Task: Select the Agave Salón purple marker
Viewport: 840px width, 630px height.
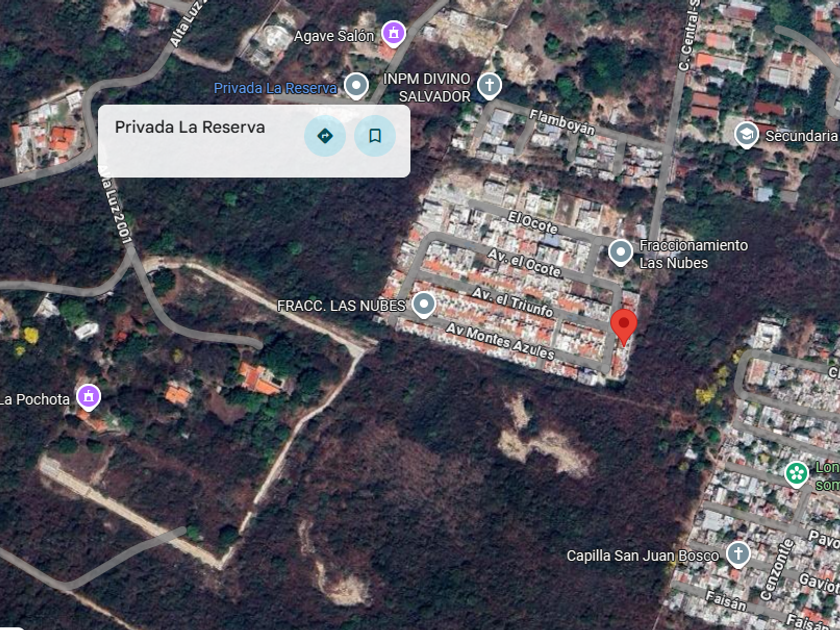Action: point(393,34)
